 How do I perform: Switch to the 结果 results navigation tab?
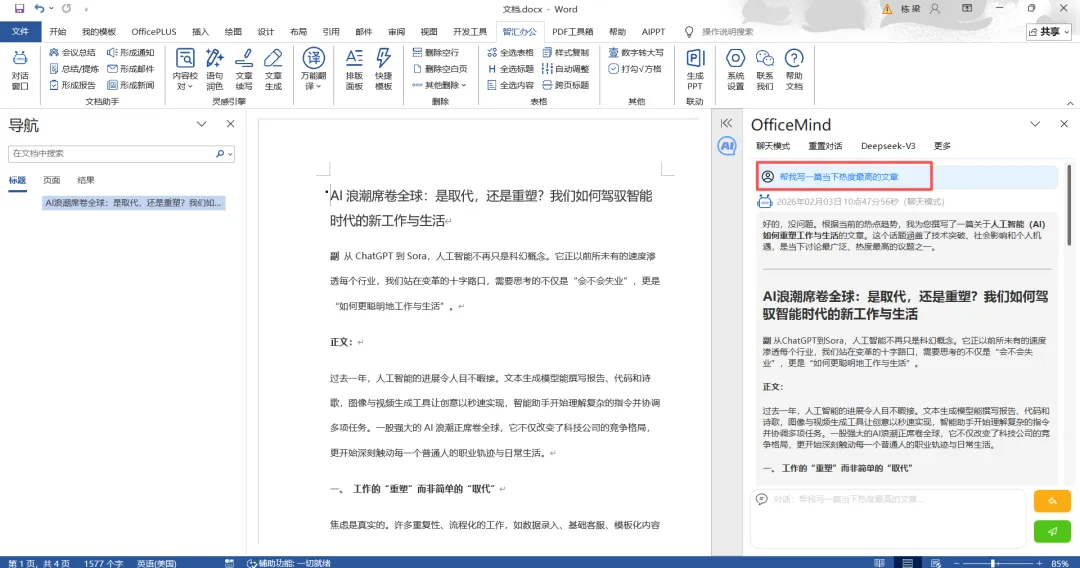click(x=85, y=180)
